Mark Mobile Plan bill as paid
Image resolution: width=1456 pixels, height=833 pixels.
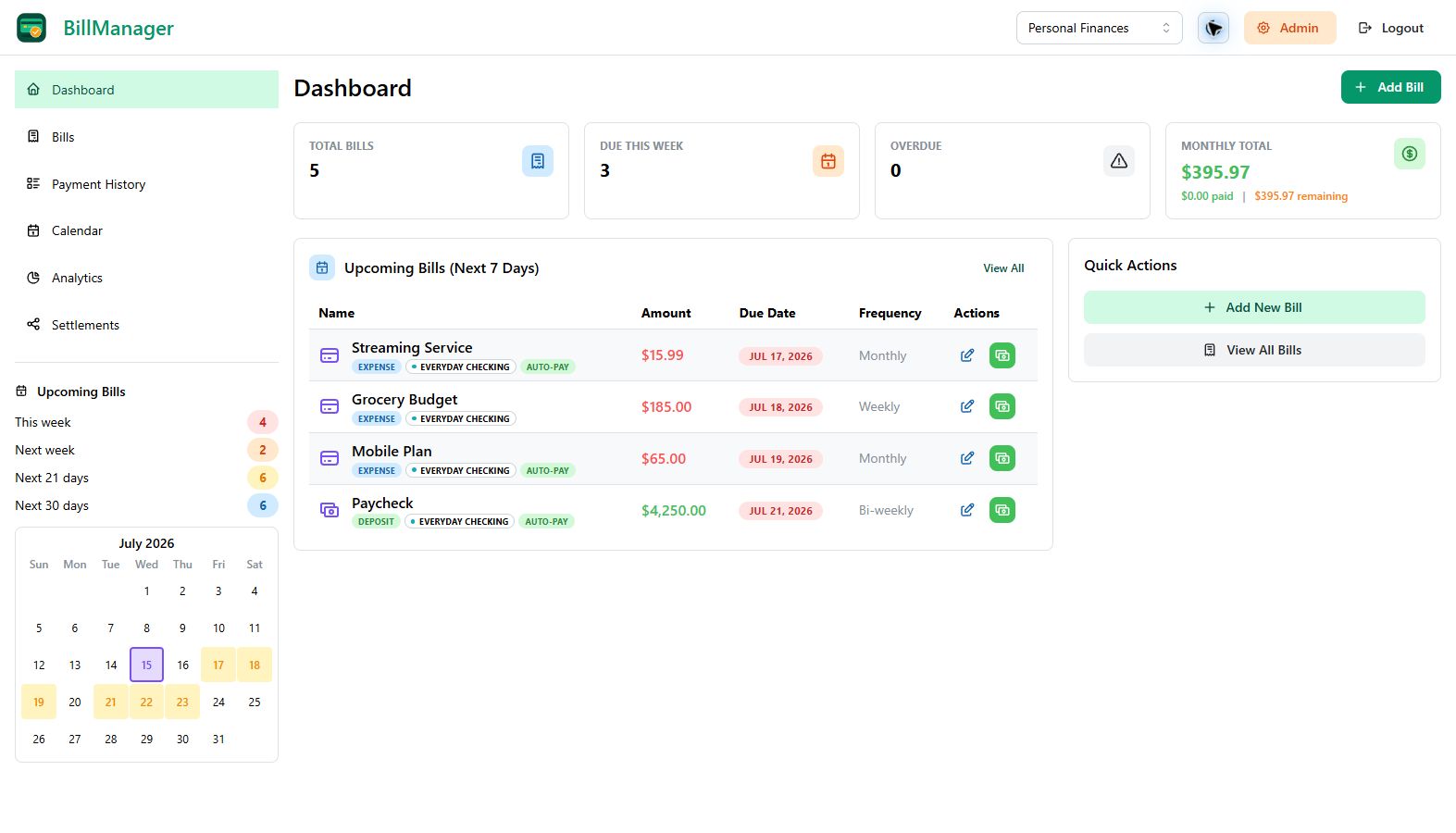[x=1002, y=458]
